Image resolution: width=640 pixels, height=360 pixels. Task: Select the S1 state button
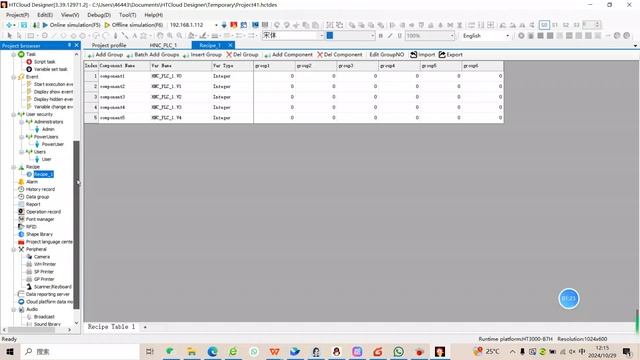point(555,25)
